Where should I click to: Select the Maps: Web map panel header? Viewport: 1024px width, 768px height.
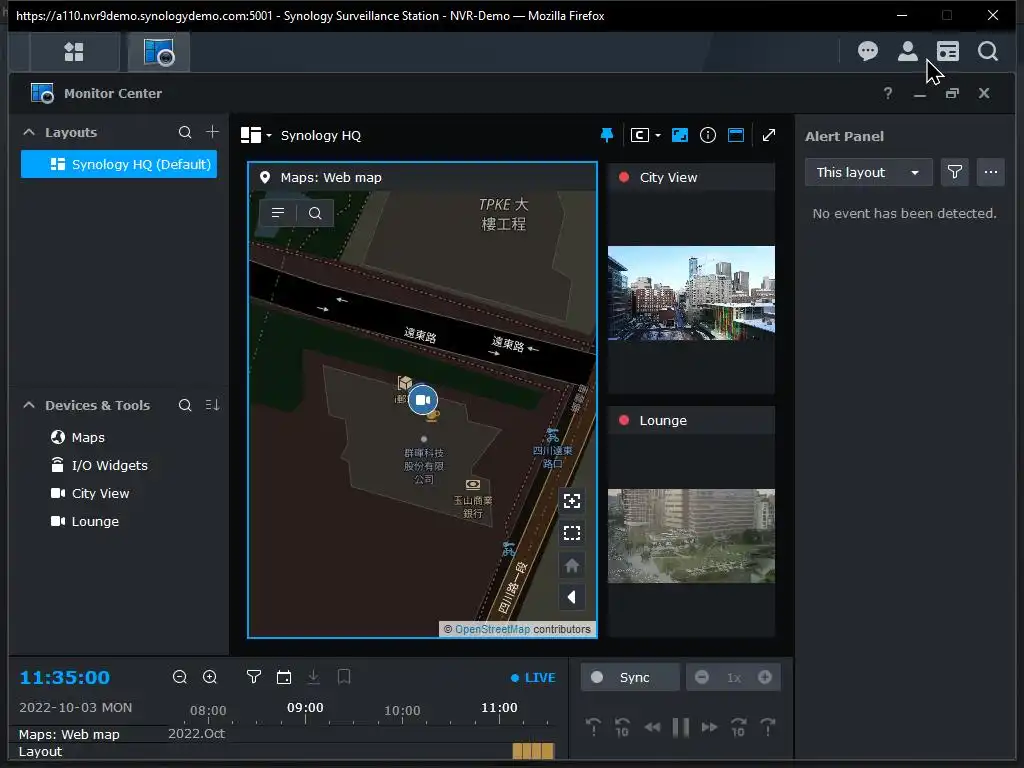[423, 177]
